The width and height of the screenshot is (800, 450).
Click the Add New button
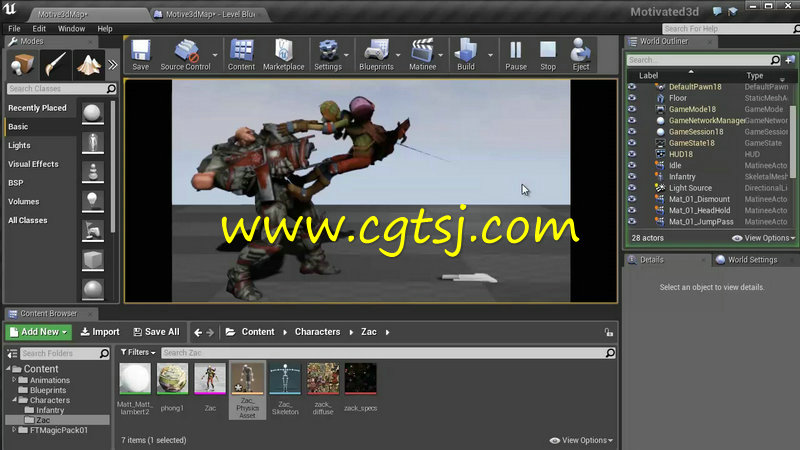pyautogui.click(x=39, y=332)
